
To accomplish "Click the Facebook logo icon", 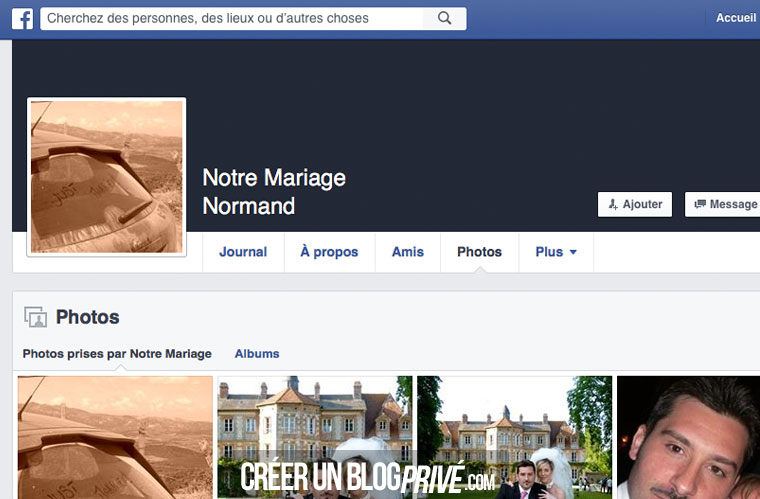I will pyautogui.click(x=22, y=19).
